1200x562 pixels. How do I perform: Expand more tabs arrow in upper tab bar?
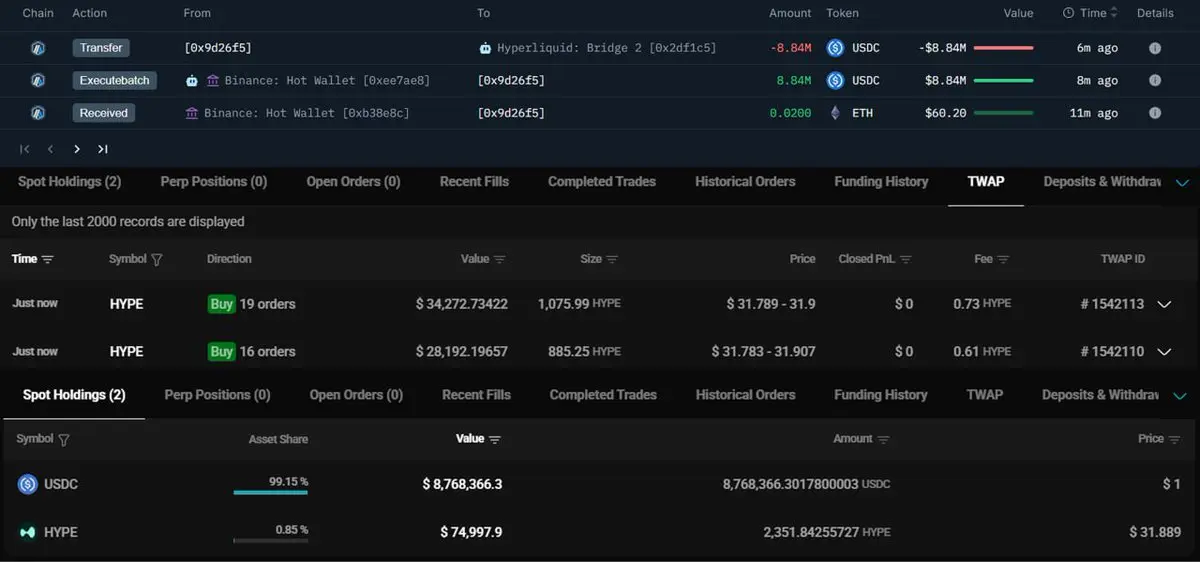(1182, 182)
